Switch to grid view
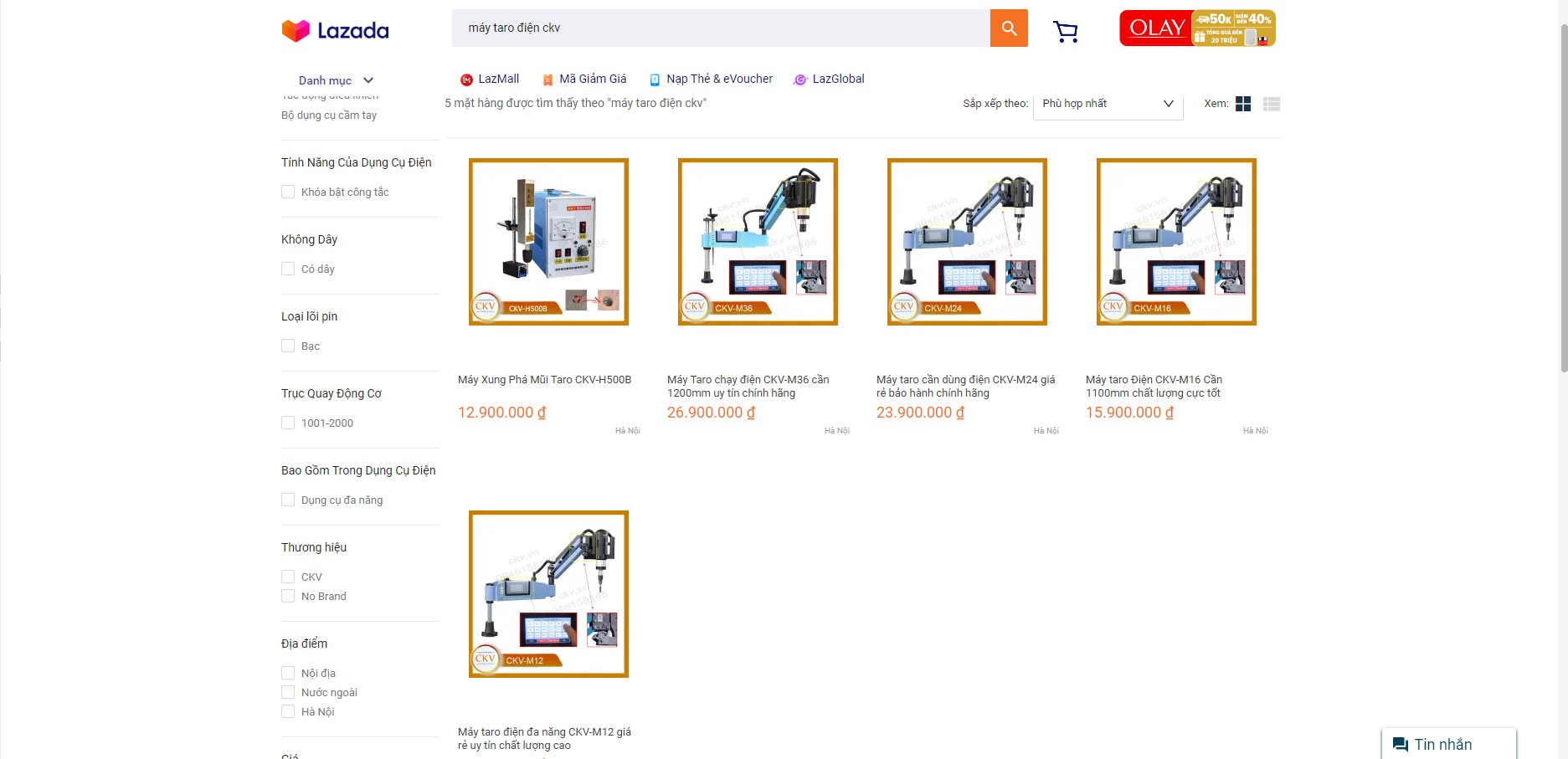Image resolution: width=1568 pixels, height=759 pixels. click(x=1243, y=104)
